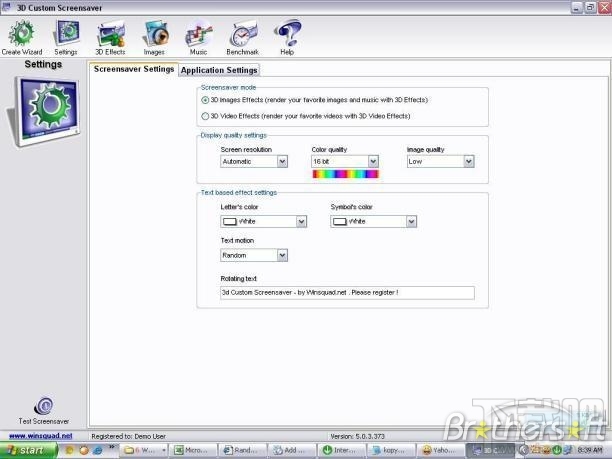The image size is (612, 459).
Task: Open the Rand... taskbar item
Action: click(243, 450)
